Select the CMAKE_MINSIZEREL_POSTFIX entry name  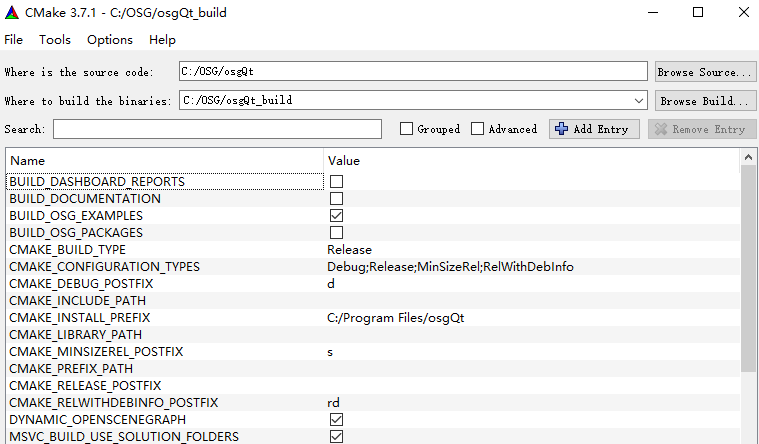click(96, 352)
